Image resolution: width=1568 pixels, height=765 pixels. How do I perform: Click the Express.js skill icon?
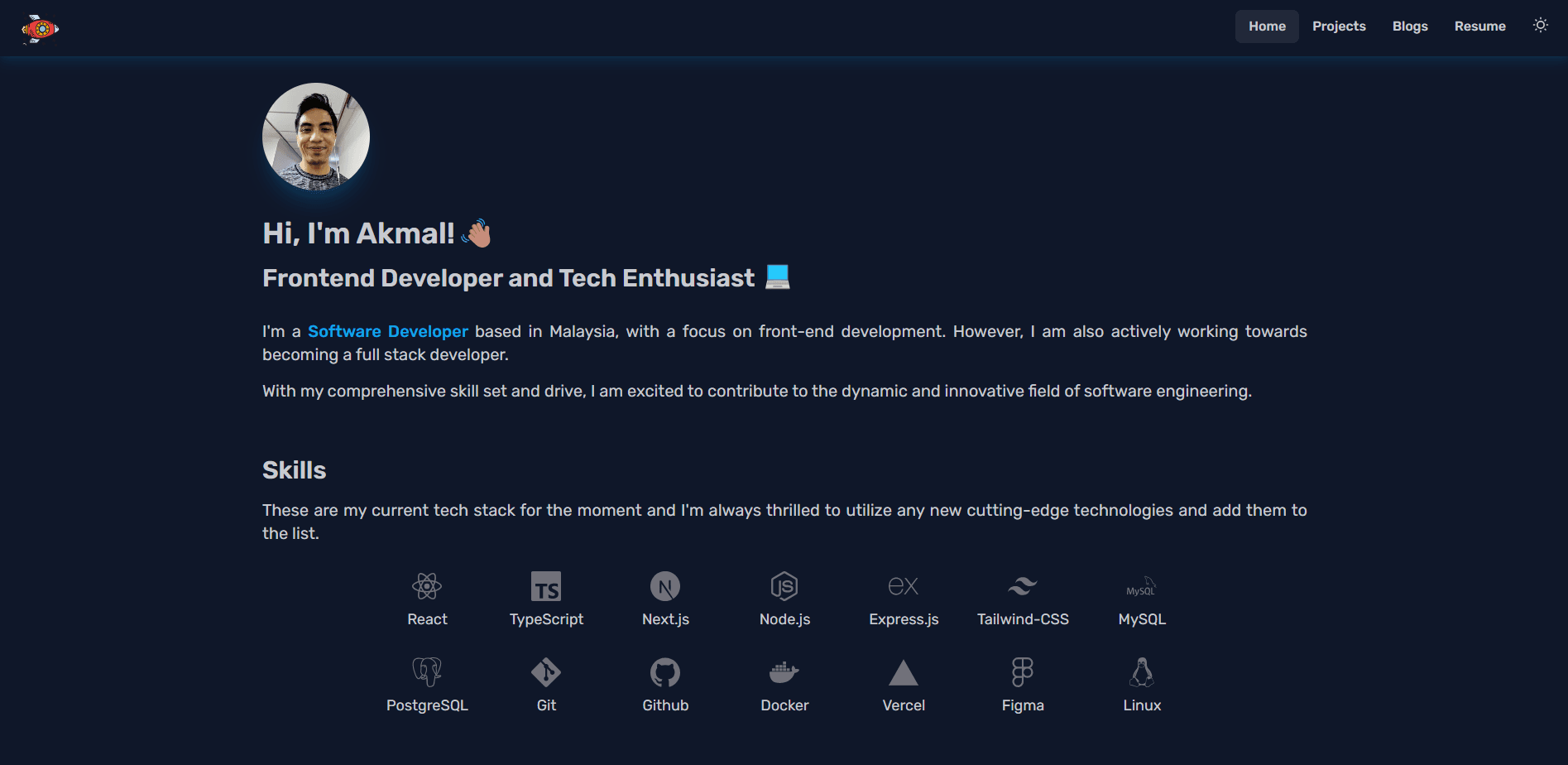(904, 586)
